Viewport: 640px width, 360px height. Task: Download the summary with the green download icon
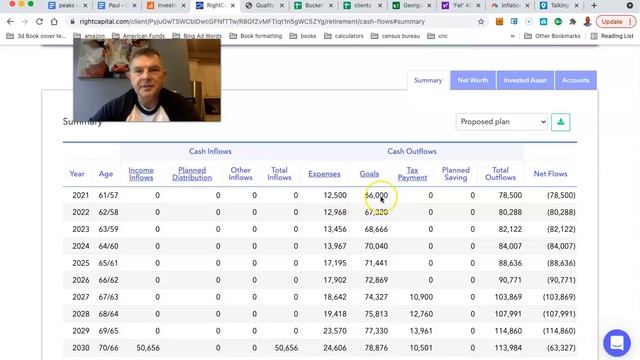click(560, 122)
